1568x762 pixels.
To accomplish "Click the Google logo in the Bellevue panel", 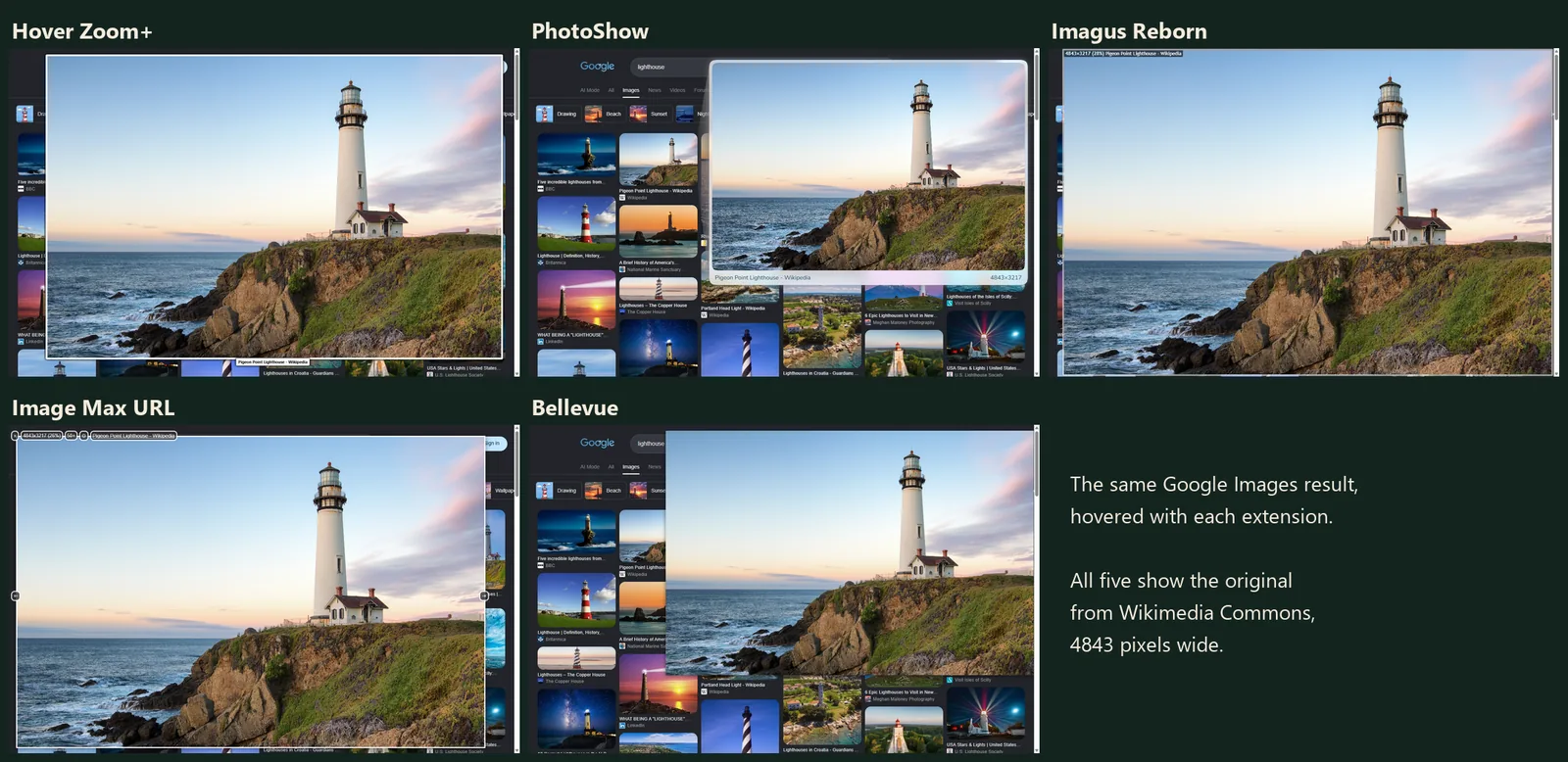I will pos(597,443).
